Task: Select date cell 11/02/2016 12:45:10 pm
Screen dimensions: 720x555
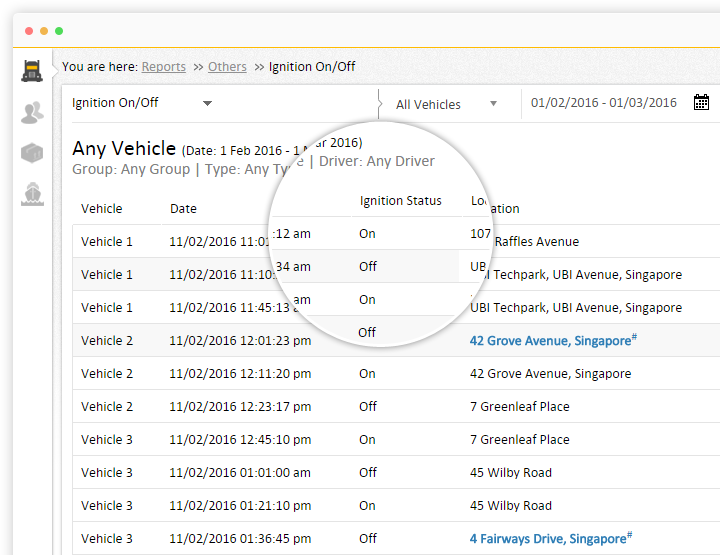Action: click(x=240, y=439)
